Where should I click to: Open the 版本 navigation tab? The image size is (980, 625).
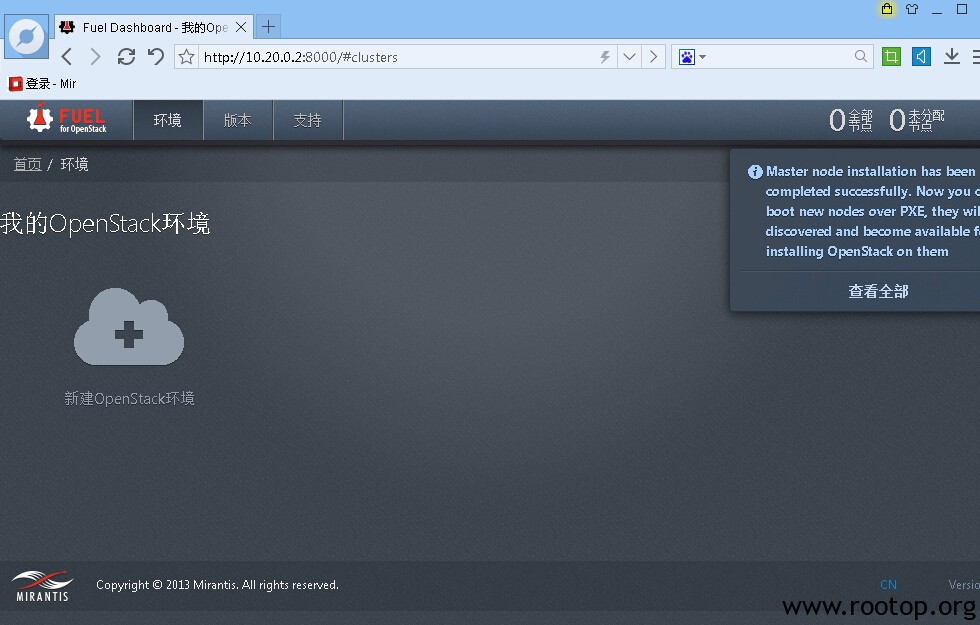(238, 120)
